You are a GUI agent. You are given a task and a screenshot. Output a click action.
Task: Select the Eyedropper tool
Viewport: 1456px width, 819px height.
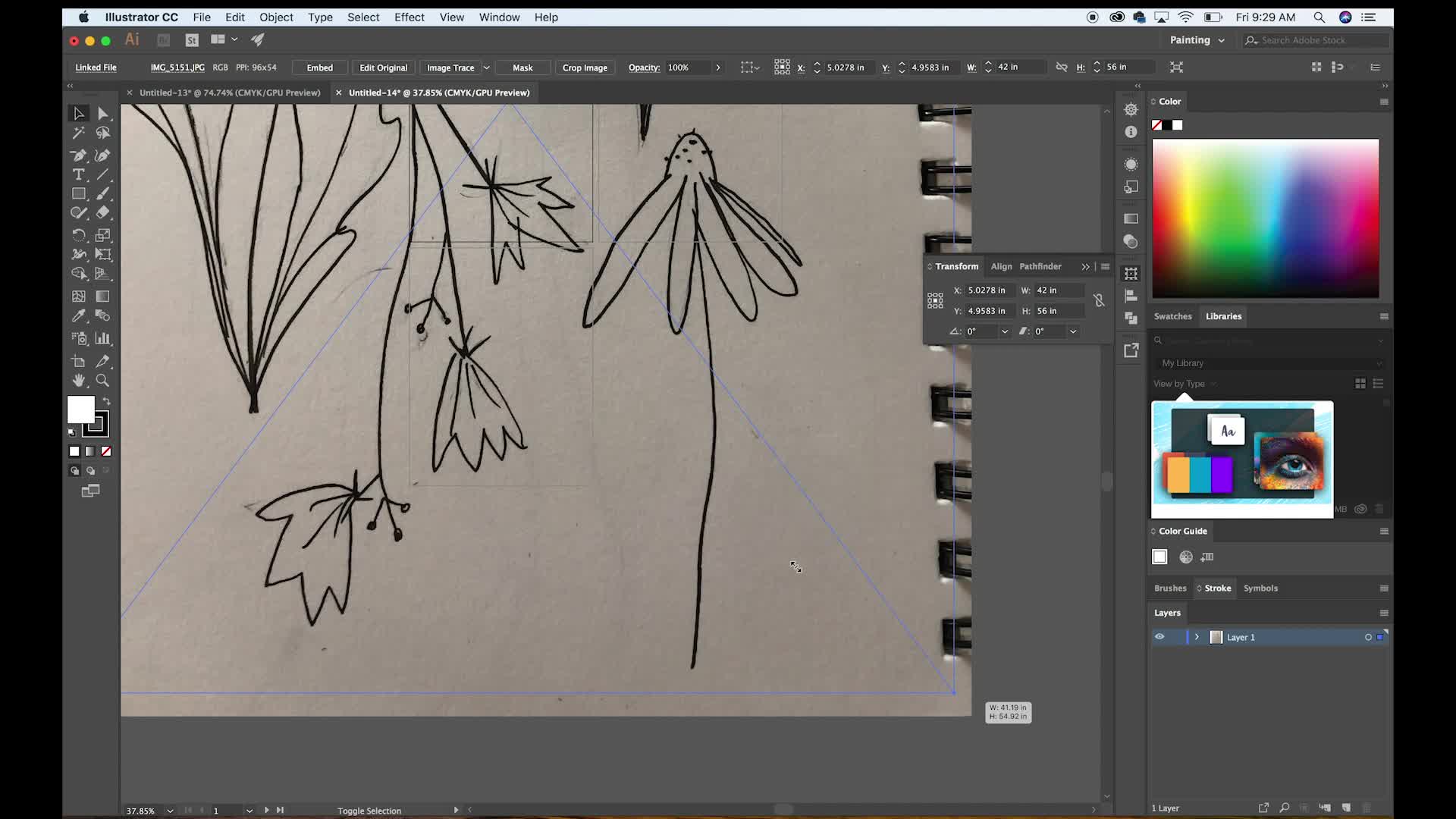click(x=79, y=315)
